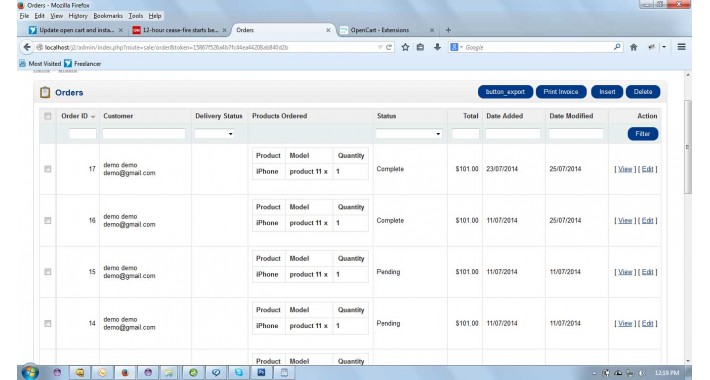Click the Total filter field

[465, 134]
